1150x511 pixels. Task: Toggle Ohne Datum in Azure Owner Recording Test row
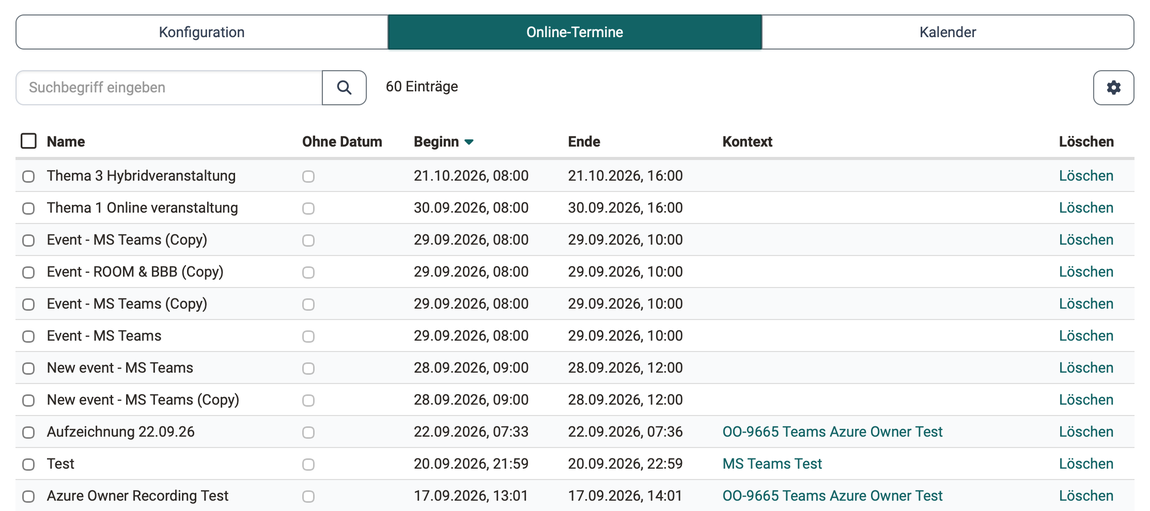point(308,496)
